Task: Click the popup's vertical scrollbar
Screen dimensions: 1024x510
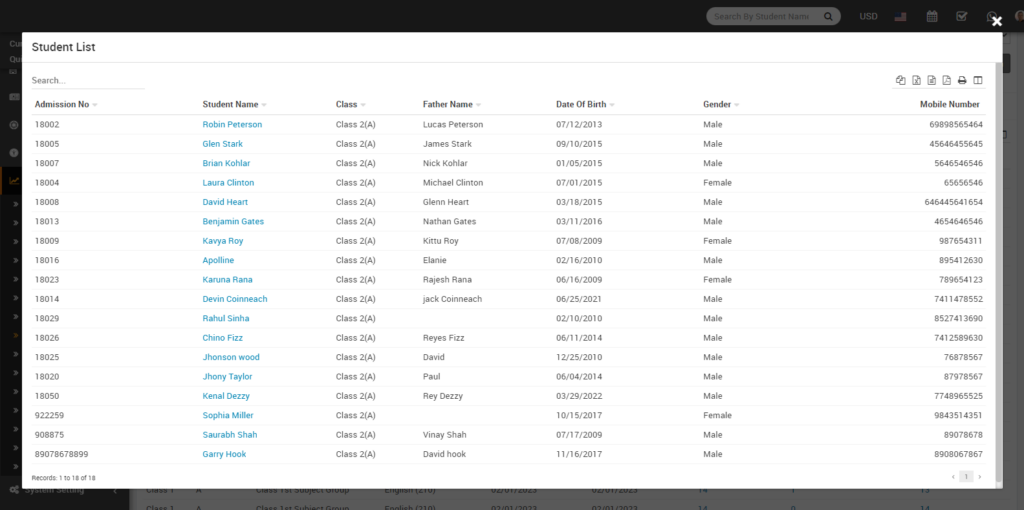Action: coord(999,271)
